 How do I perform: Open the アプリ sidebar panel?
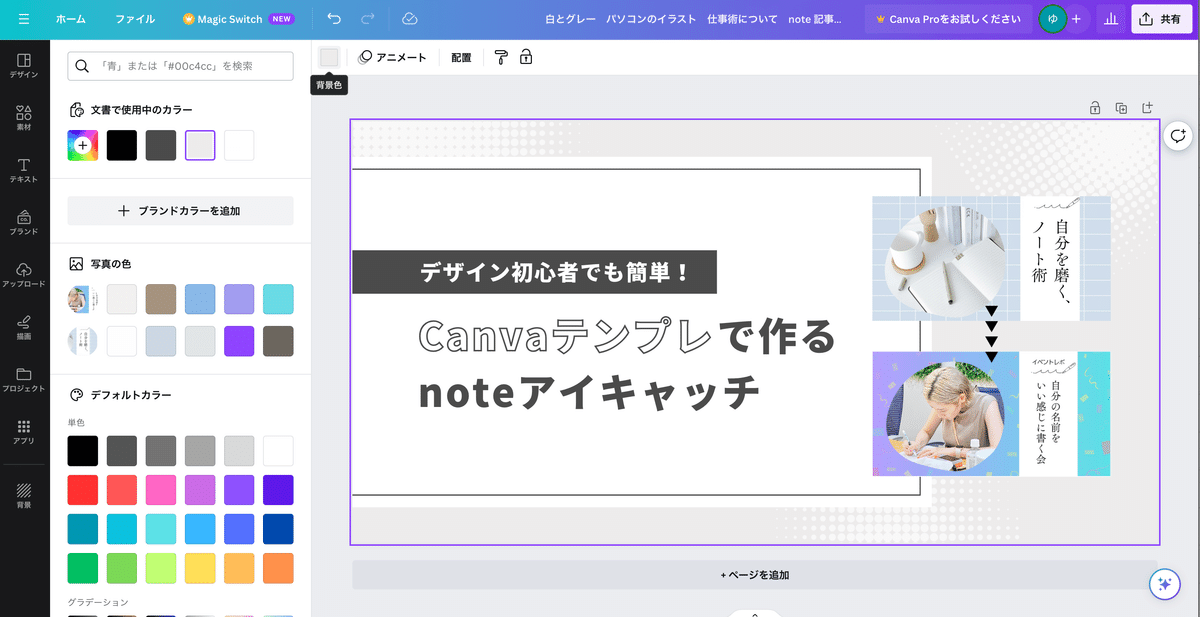coord(24,431)
